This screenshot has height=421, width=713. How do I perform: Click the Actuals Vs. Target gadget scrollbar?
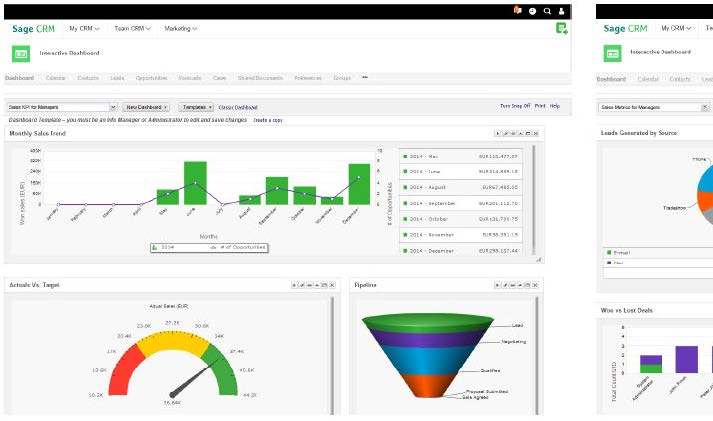point(332,355)
